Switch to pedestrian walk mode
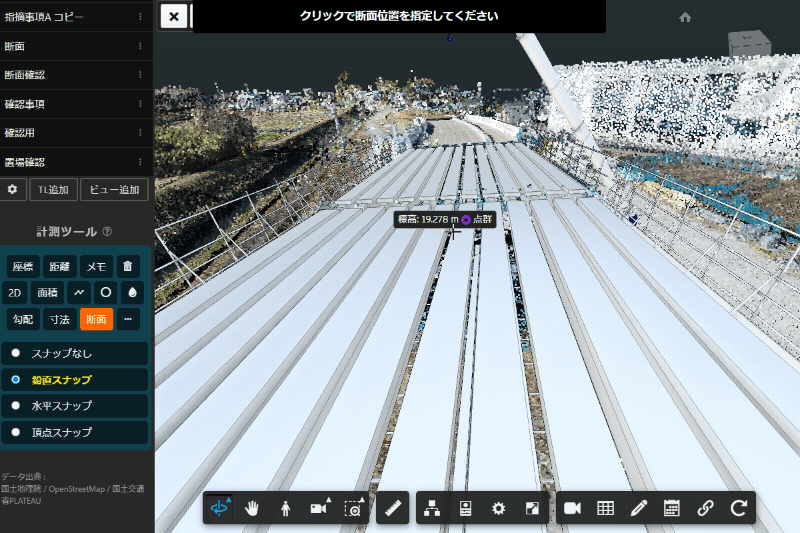Viewport: 800px width, 533px height. [x=285, y=508]
